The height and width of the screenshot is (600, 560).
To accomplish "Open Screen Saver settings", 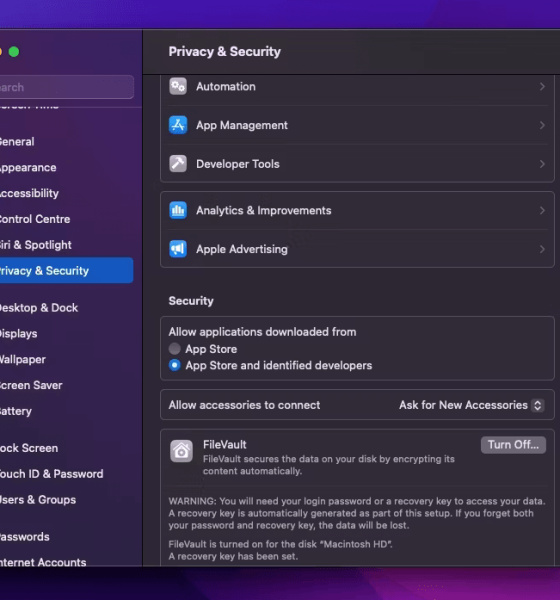I will coord(31,385).
